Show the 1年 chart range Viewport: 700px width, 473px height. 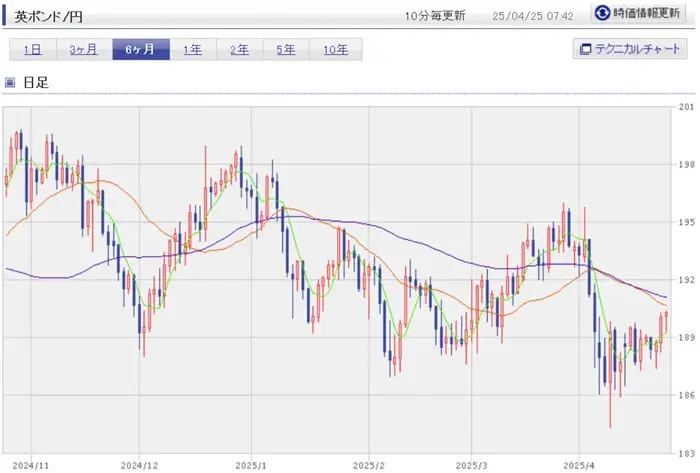[191, 49]
